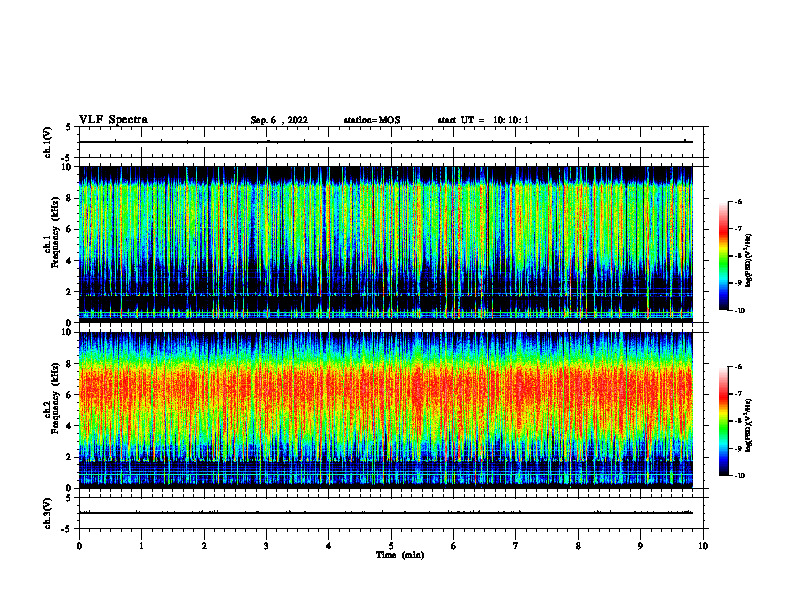Click the "1" tick on the time axis
792x612 pixels.
[x=141, y=546]
